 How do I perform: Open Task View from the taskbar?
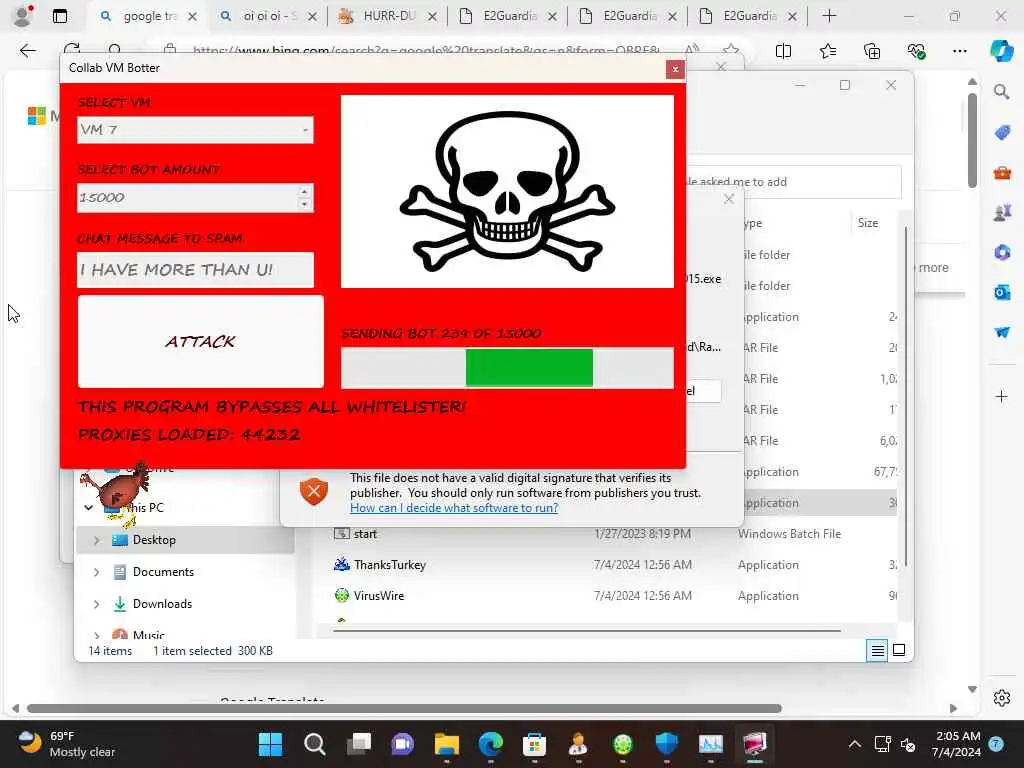coord(359,744)
